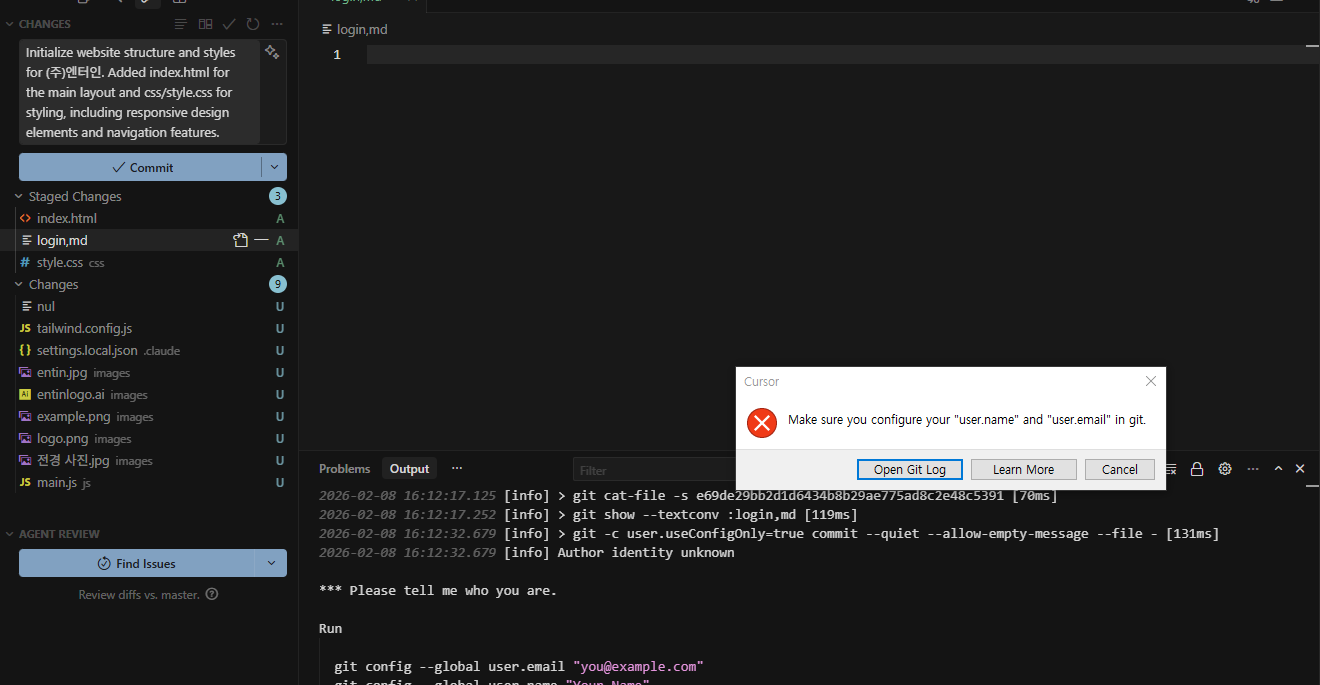
Task: Click the checkmark commit icon in Changes header
Action: [229, 24]
